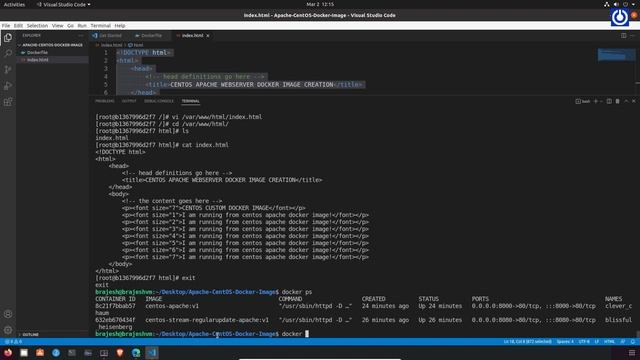Split the terminal panel

tap(609, 101)
